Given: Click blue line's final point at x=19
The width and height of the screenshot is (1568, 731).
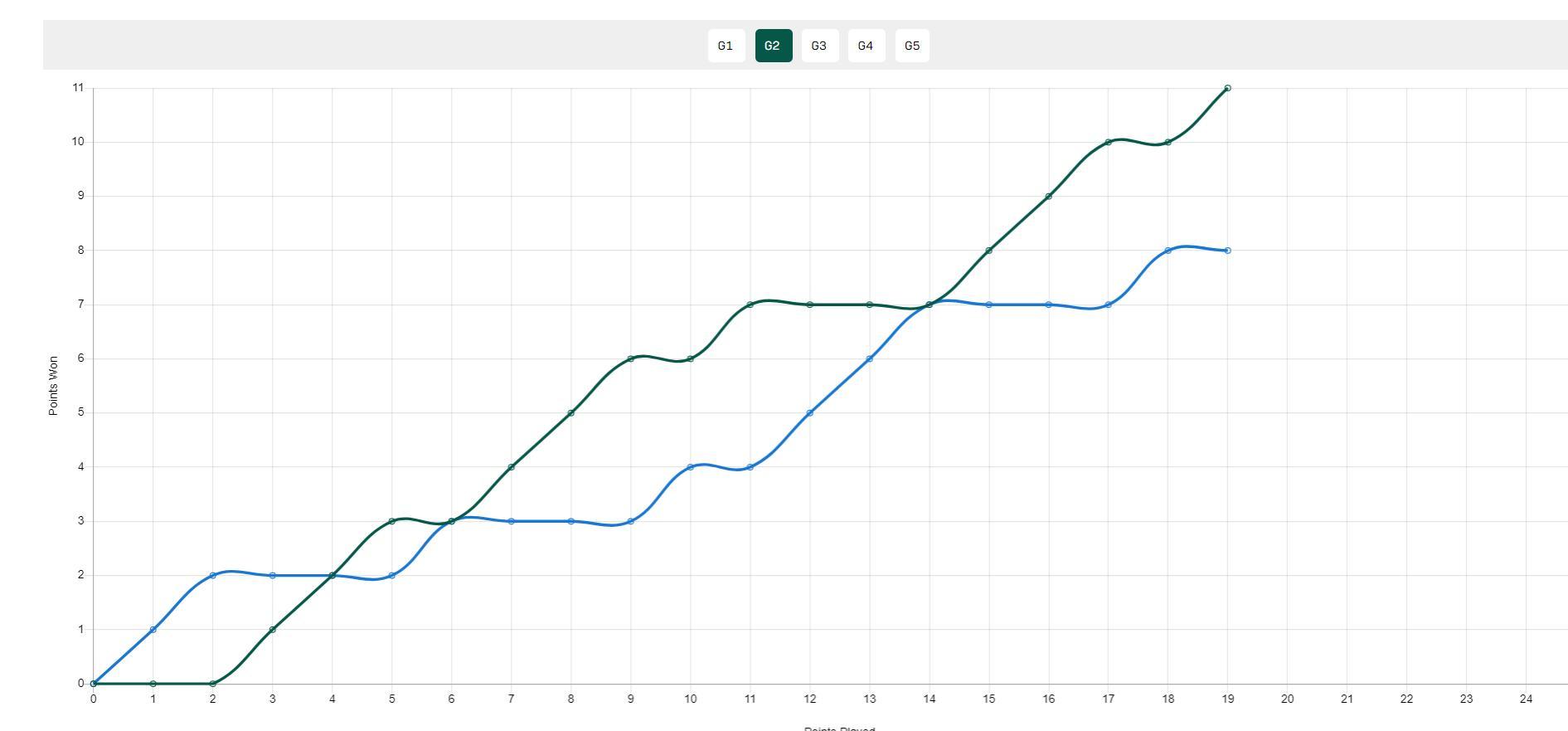Looking at the screenshot, I should point(1227,251).
